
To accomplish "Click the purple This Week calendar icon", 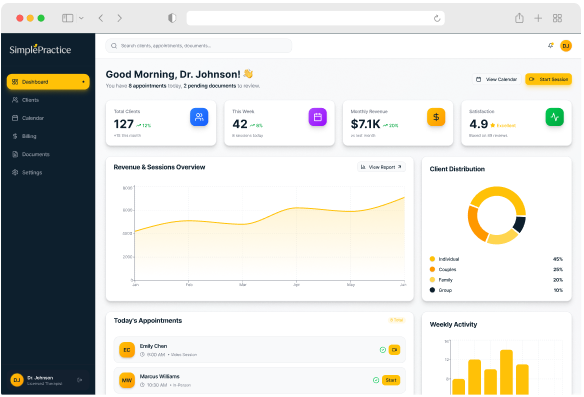I will pos(318,117).
